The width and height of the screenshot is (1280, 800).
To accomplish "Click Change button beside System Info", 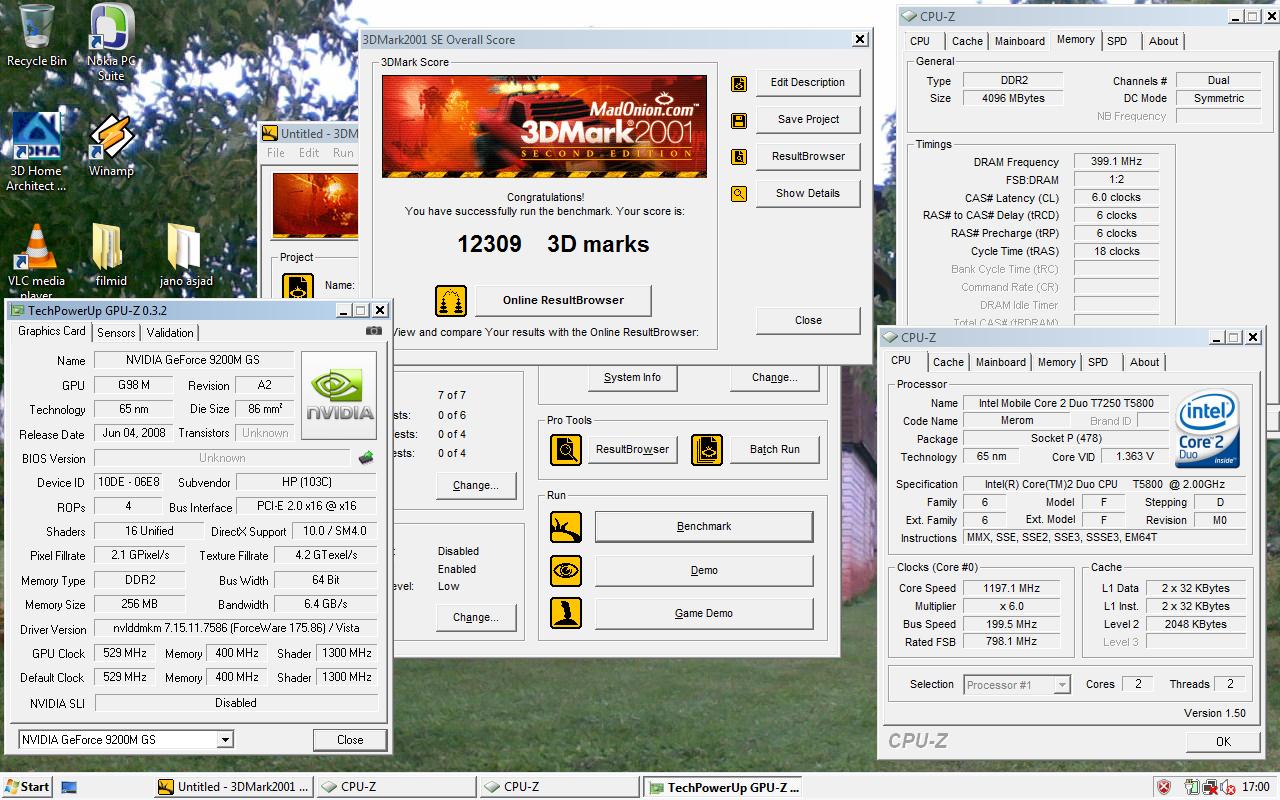I will point(775,378).
